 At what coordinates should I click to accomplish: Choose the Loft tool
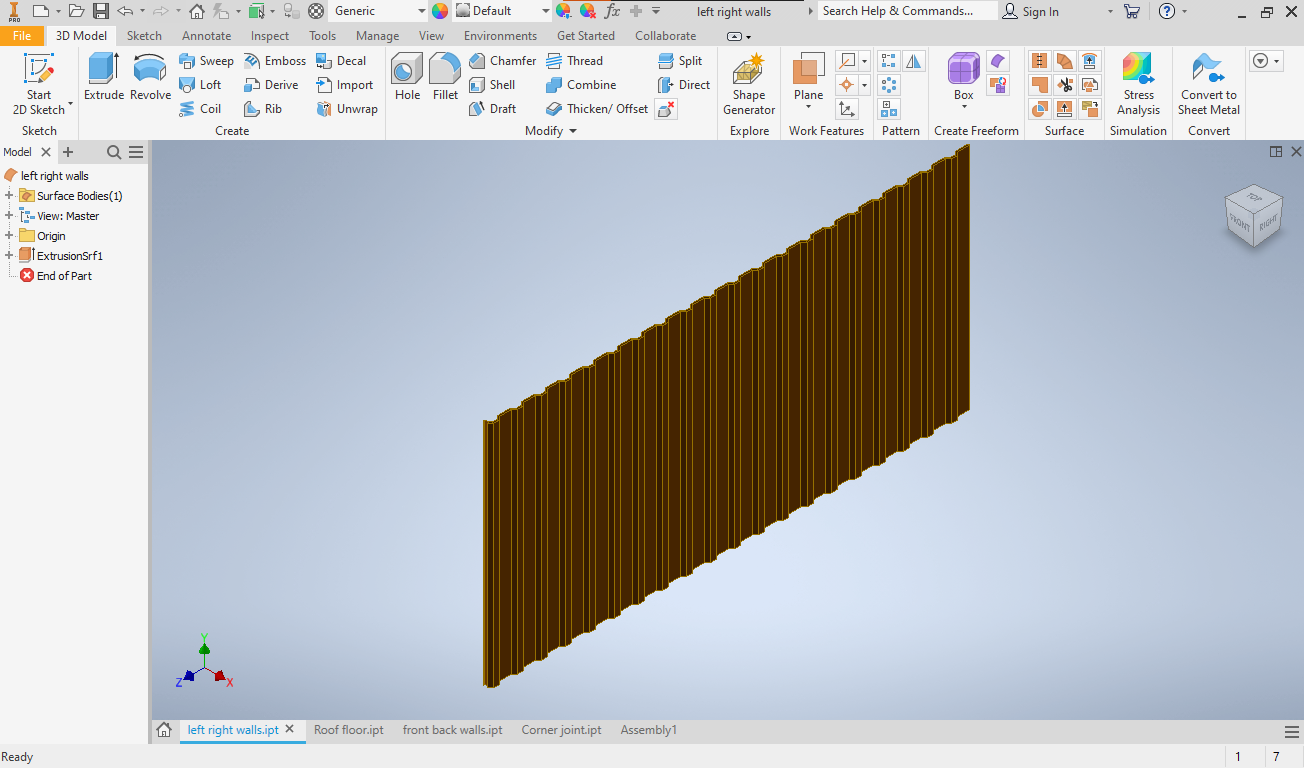click(x=200, y=85)
